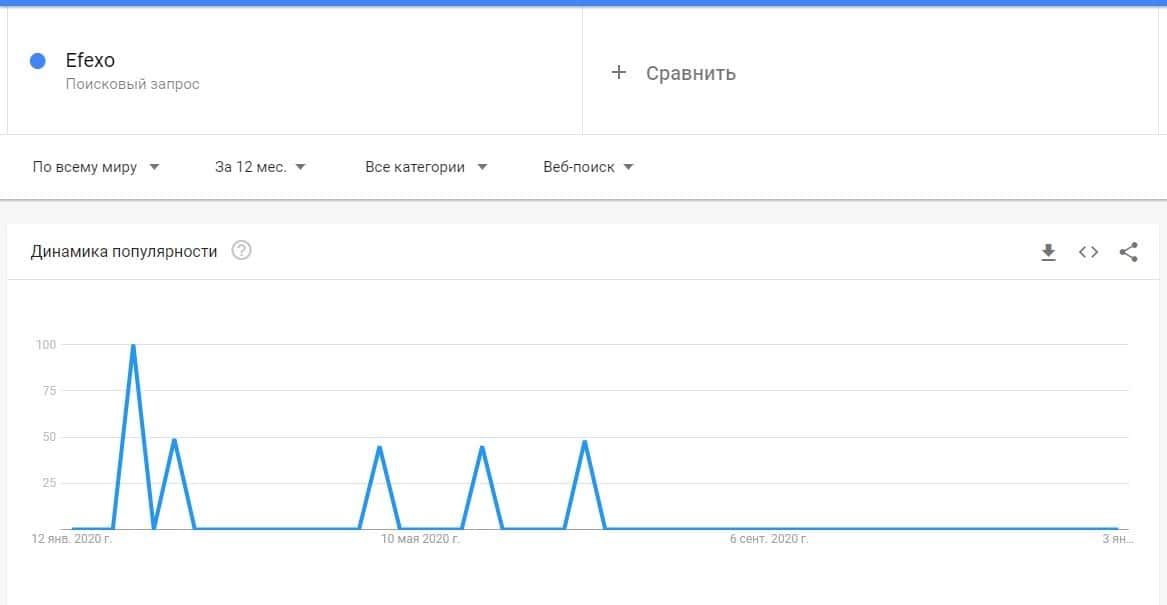Open help tooltip next to Динамика популярности
The width and height of the screenshot is (1167, 605).
[241, 251]
